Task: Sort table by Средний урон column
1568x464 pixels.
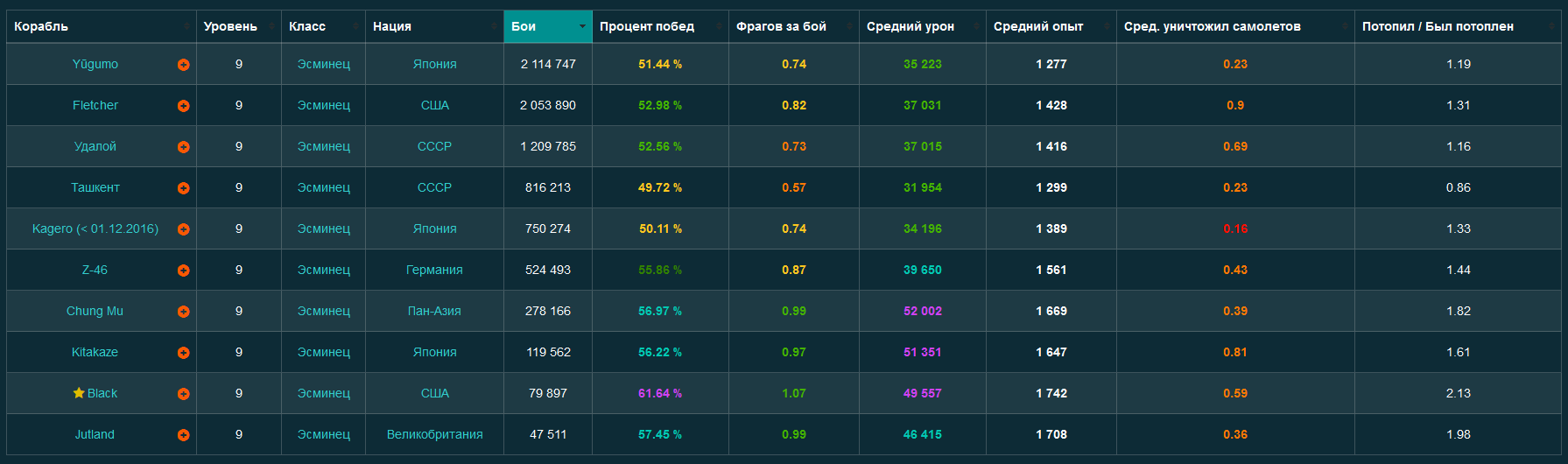Action: click(x=923, y=26)
